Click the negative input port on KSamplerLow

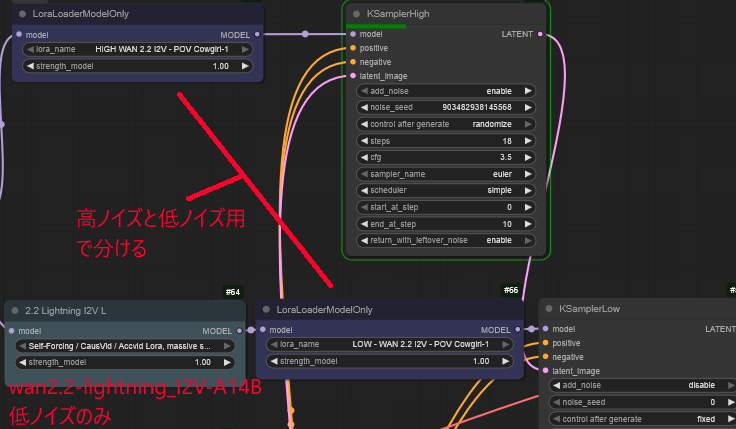click(544, 357)
